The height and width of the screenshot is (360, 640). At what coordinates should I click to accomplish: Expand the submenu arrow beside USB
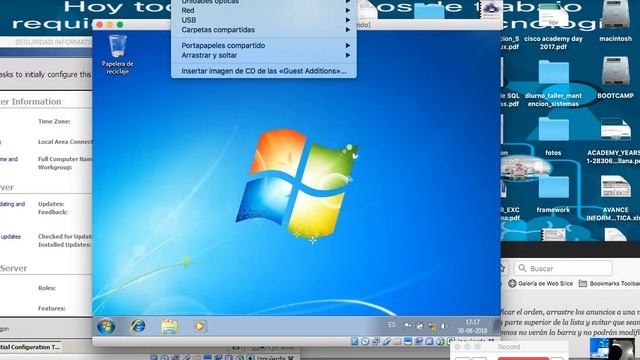pos(348,20)
